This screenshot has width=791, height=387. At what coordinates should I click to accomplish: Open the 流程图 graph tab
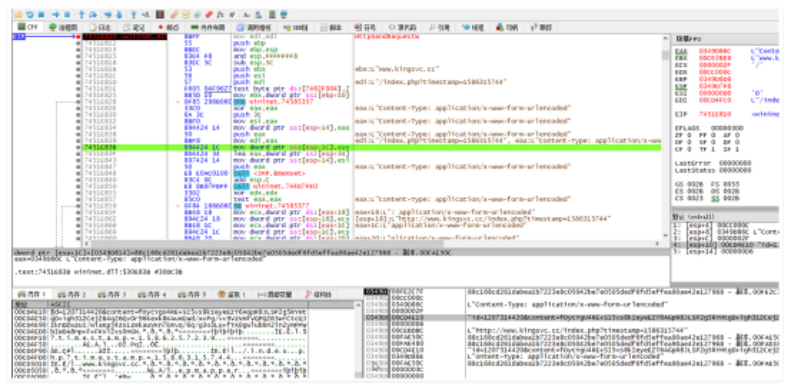pos(63,27)
